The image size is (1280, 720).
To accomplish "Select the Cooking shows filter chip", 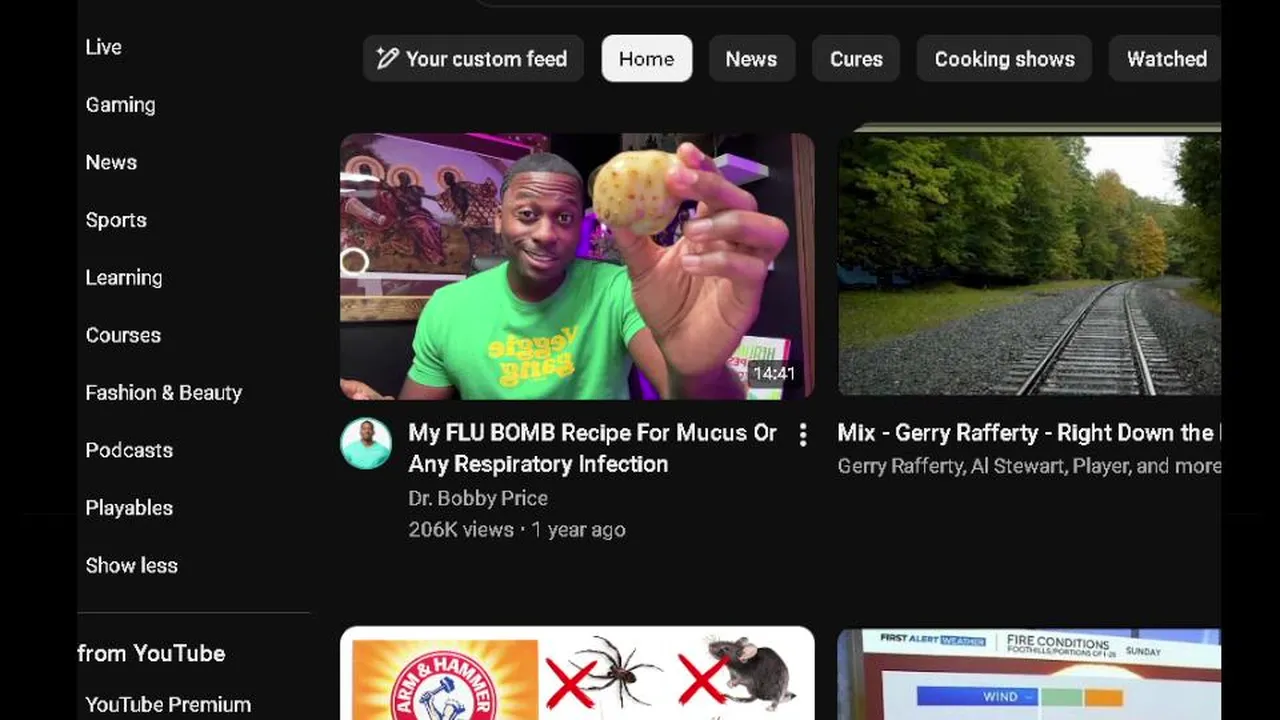I will (x=1004, y=59).
